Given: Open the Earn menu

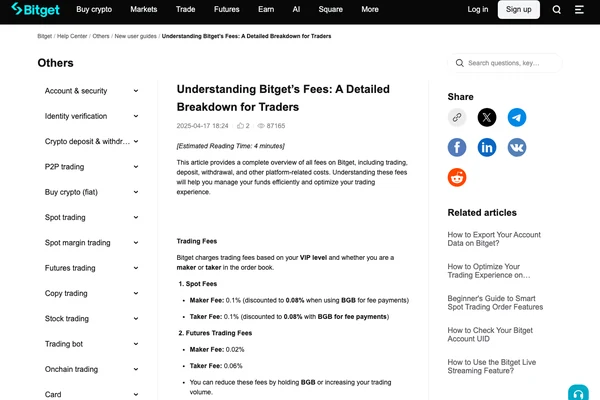Looking at the screenshot, I should point(266,9).
